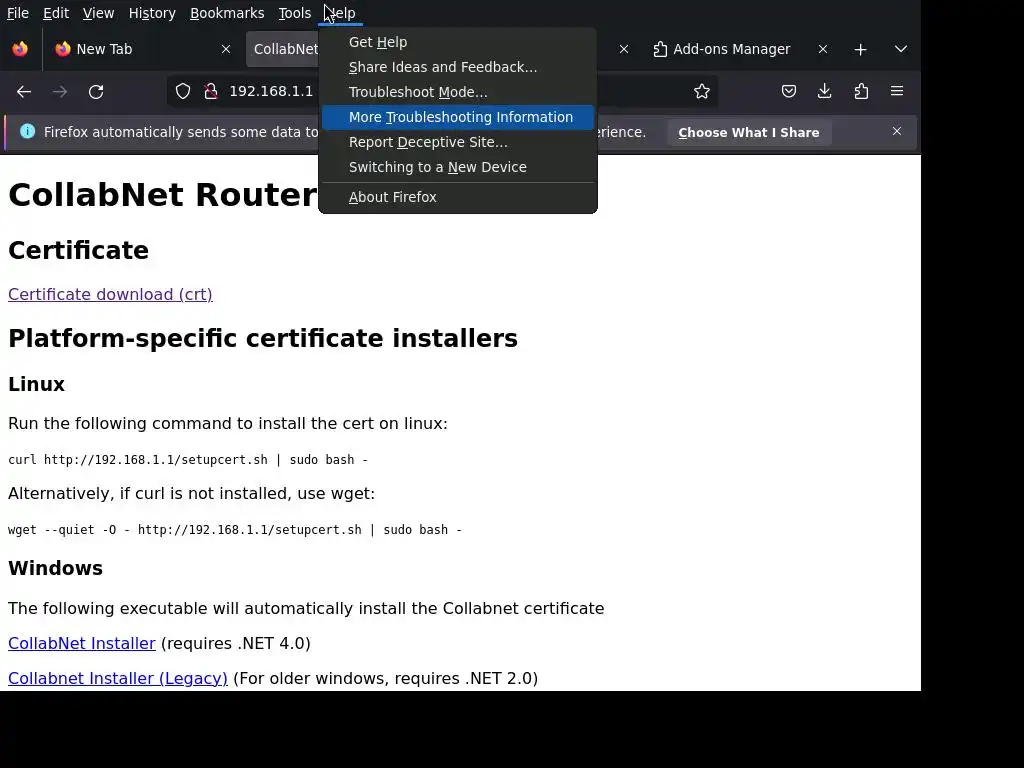Open the Downloads panel
This screenshot has width=1024, height=768.
coord(825,91)
